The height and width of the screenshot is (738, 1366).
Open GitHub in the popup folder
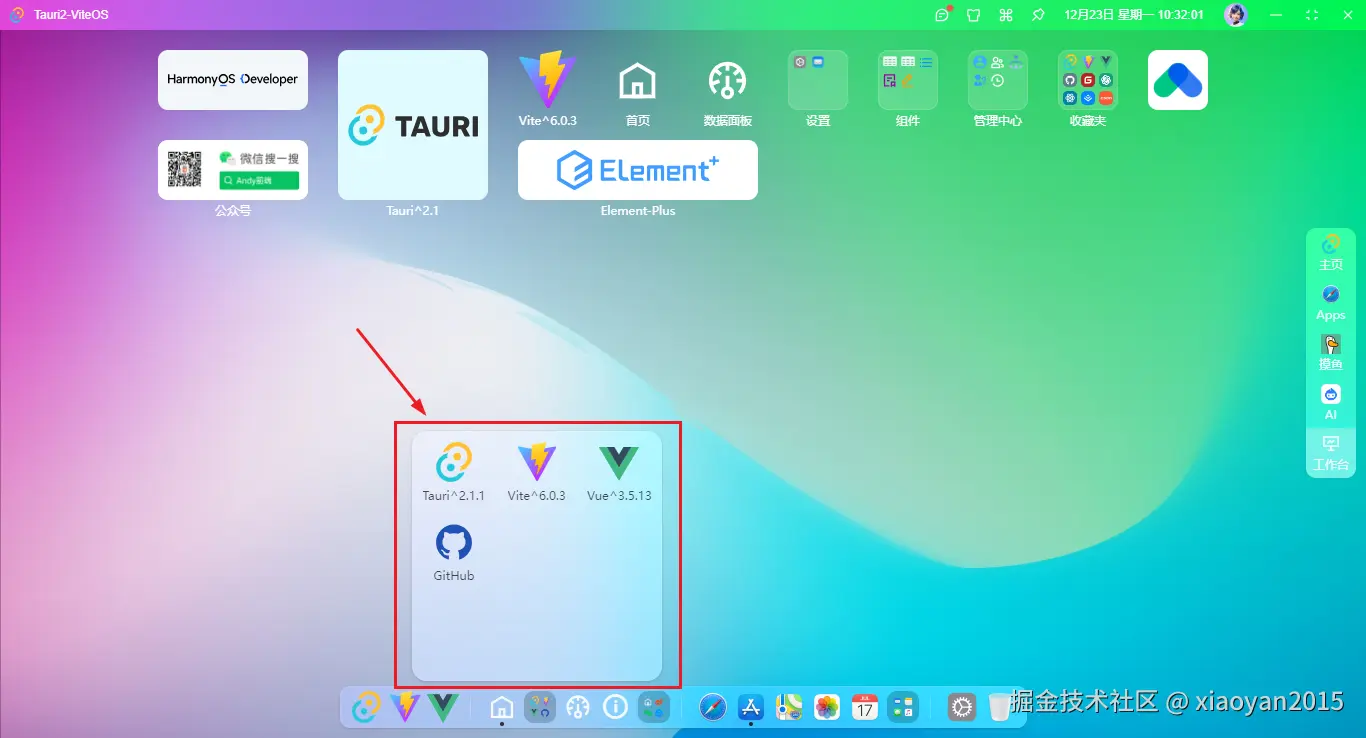pyautogui.click(x=454, y=552)
